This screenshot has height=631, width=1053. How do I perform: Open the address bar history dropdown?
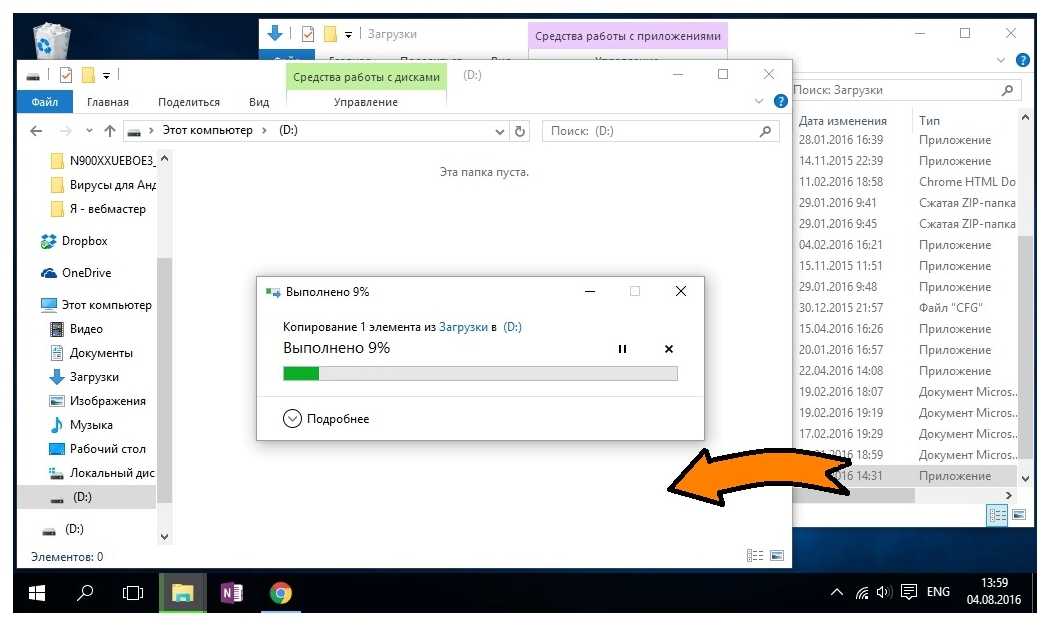(x=501, y=131)
